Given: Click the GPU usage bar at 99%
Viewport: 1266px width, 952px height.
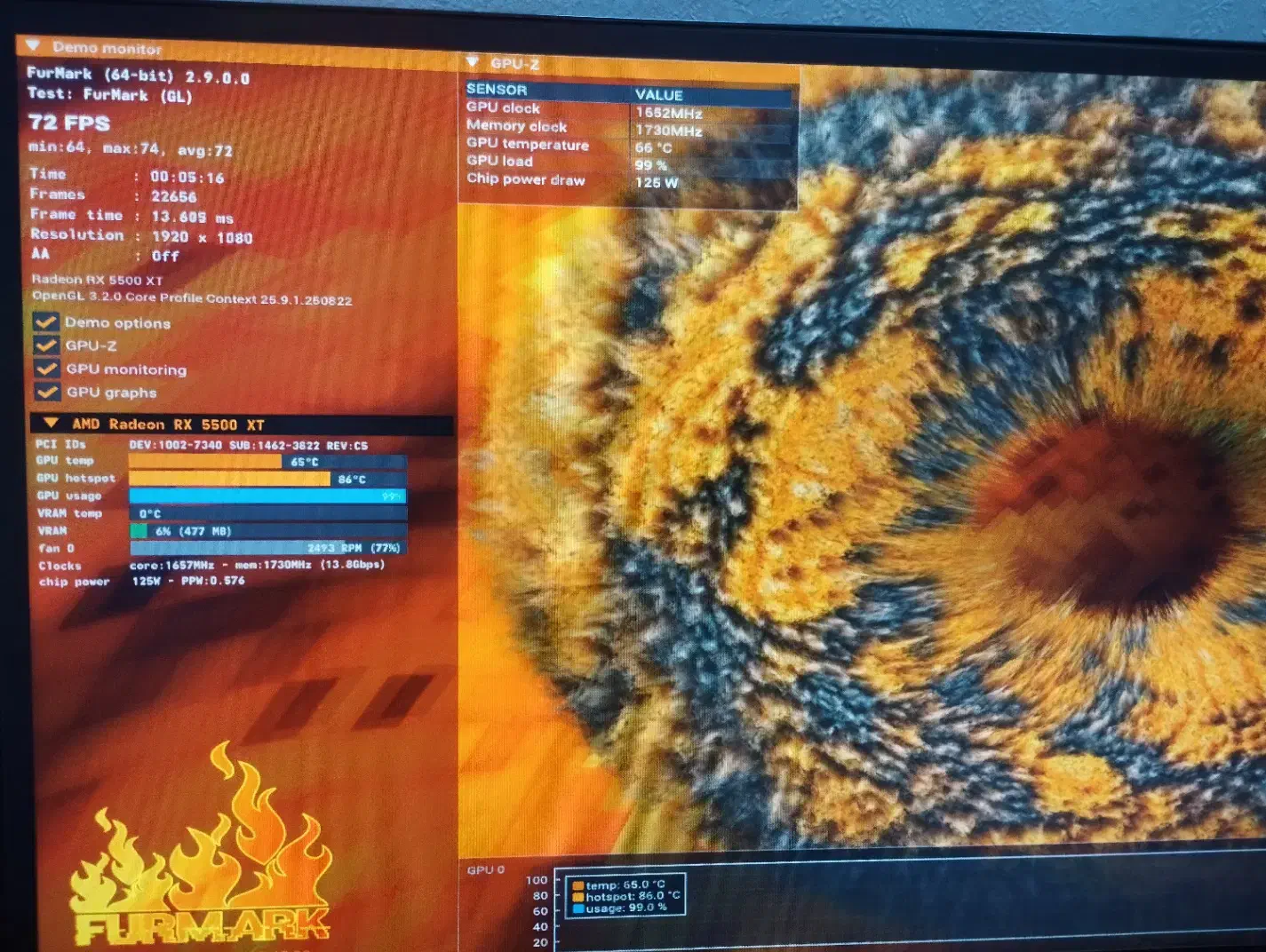Looking at the screenshot, I should coord(267,496).
